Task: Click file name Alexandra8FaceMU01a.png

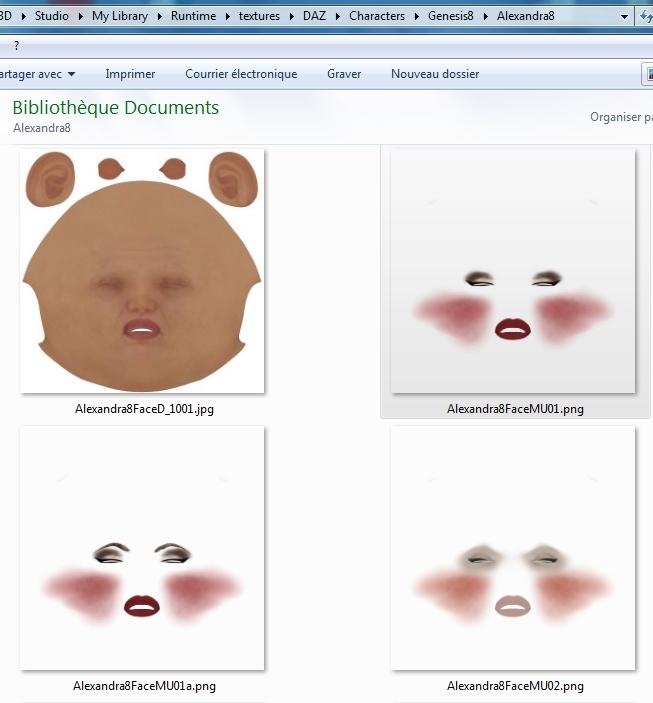Action: click(144, 686)
